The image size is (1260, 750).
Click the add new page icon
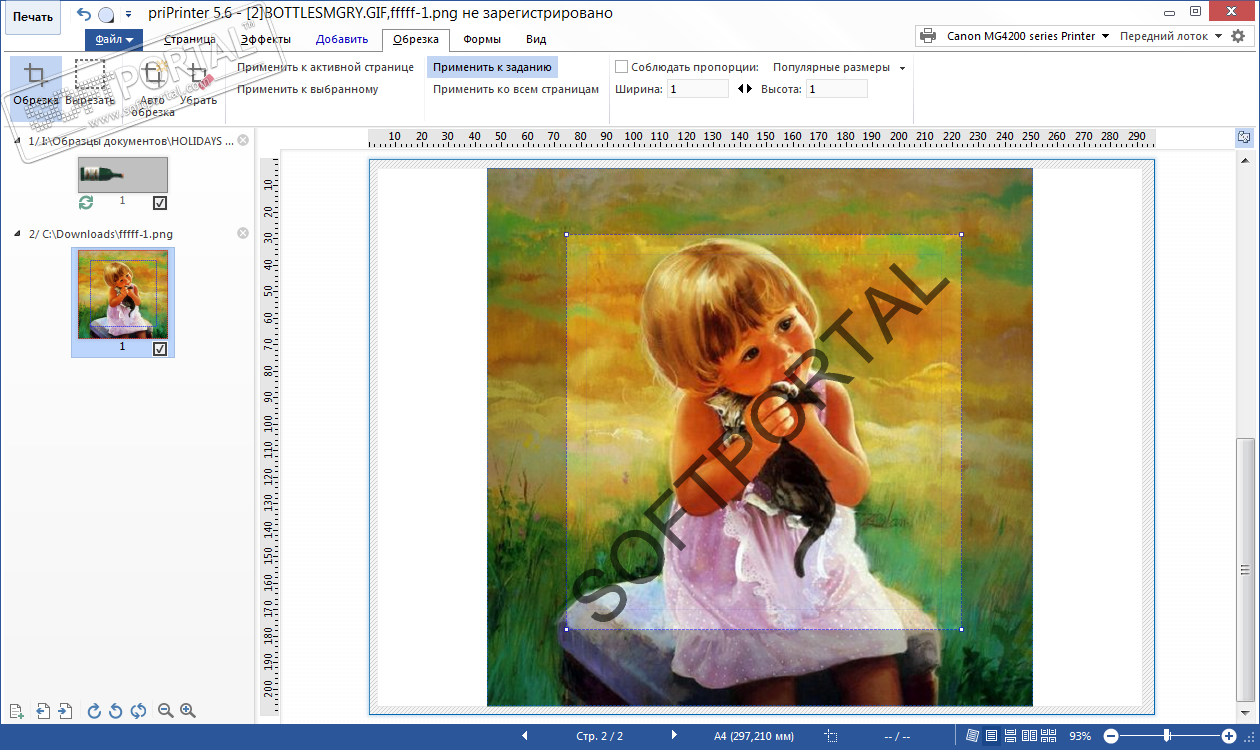tap(16, 711)
